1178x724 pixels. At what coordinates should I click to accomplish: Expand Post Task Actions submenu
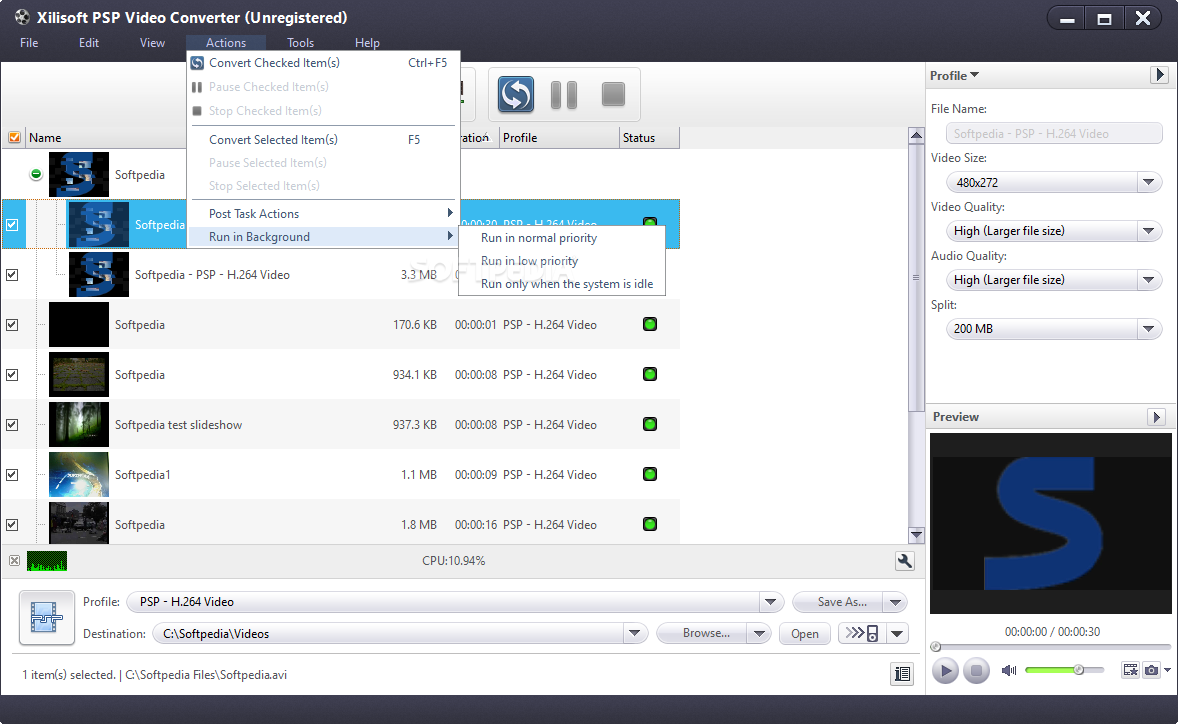[x=323, y=214]
